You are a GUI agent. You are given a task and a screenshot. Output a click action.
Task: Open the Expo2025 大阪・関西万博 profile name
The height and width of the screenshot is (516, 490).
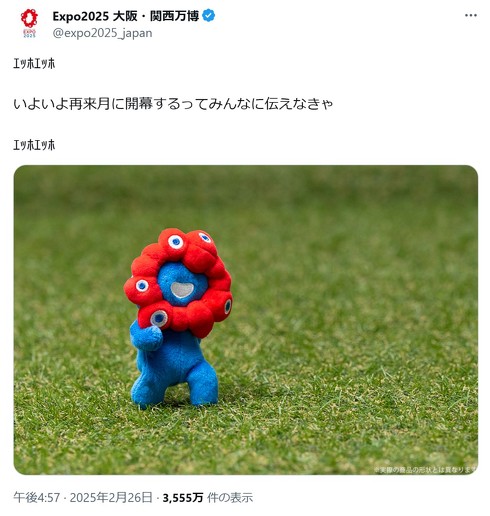[x=126, y=16]
